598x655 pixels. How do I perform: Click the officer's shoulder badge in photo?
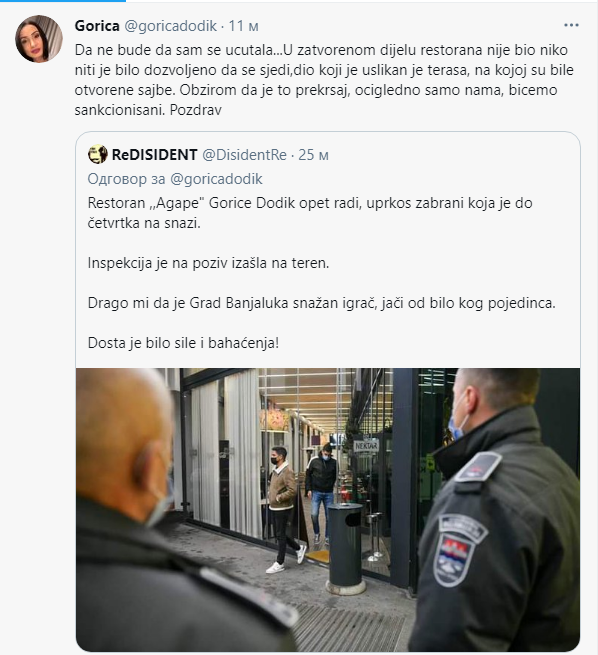(460, 547)
